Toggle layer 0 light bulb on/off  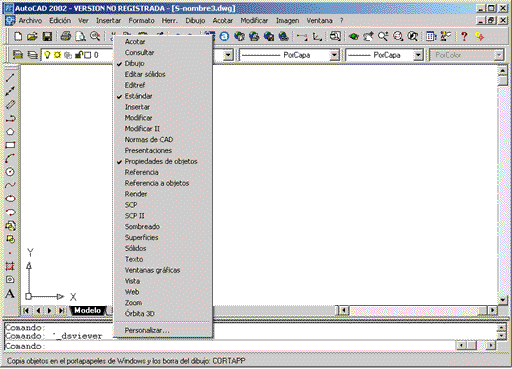(47, 55)
